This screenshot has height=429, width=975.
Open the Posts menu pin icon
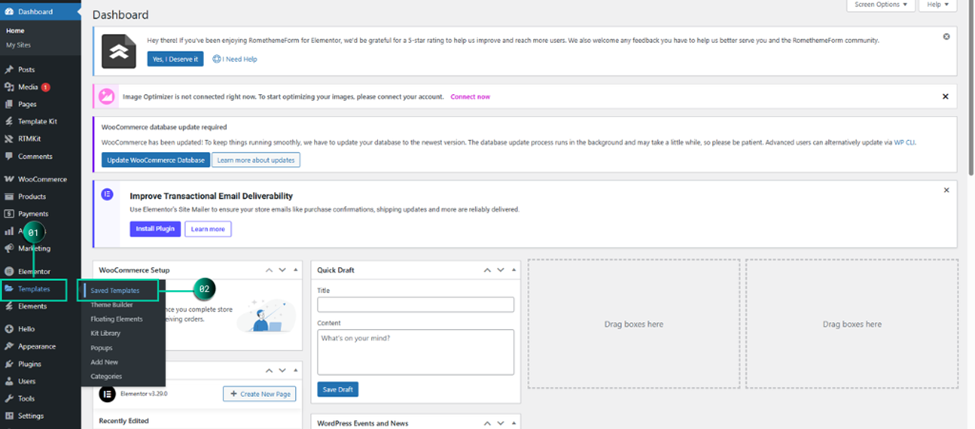tap(9, 70)
